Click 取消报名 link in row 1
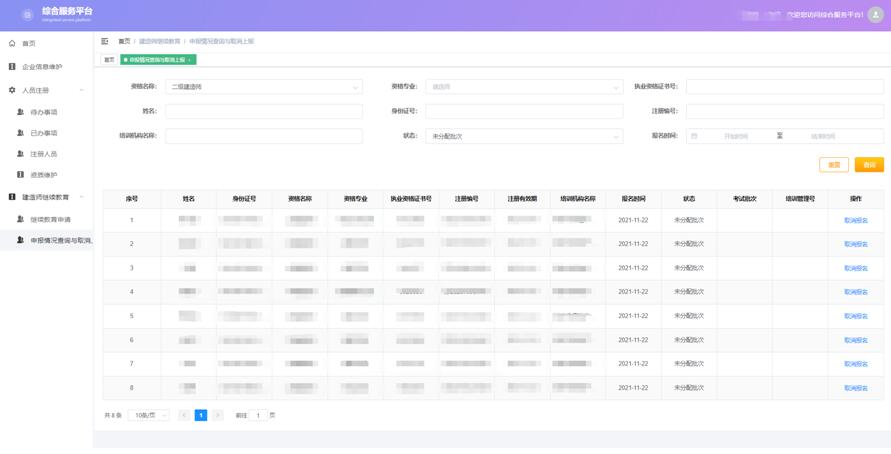 pos(855,220)
